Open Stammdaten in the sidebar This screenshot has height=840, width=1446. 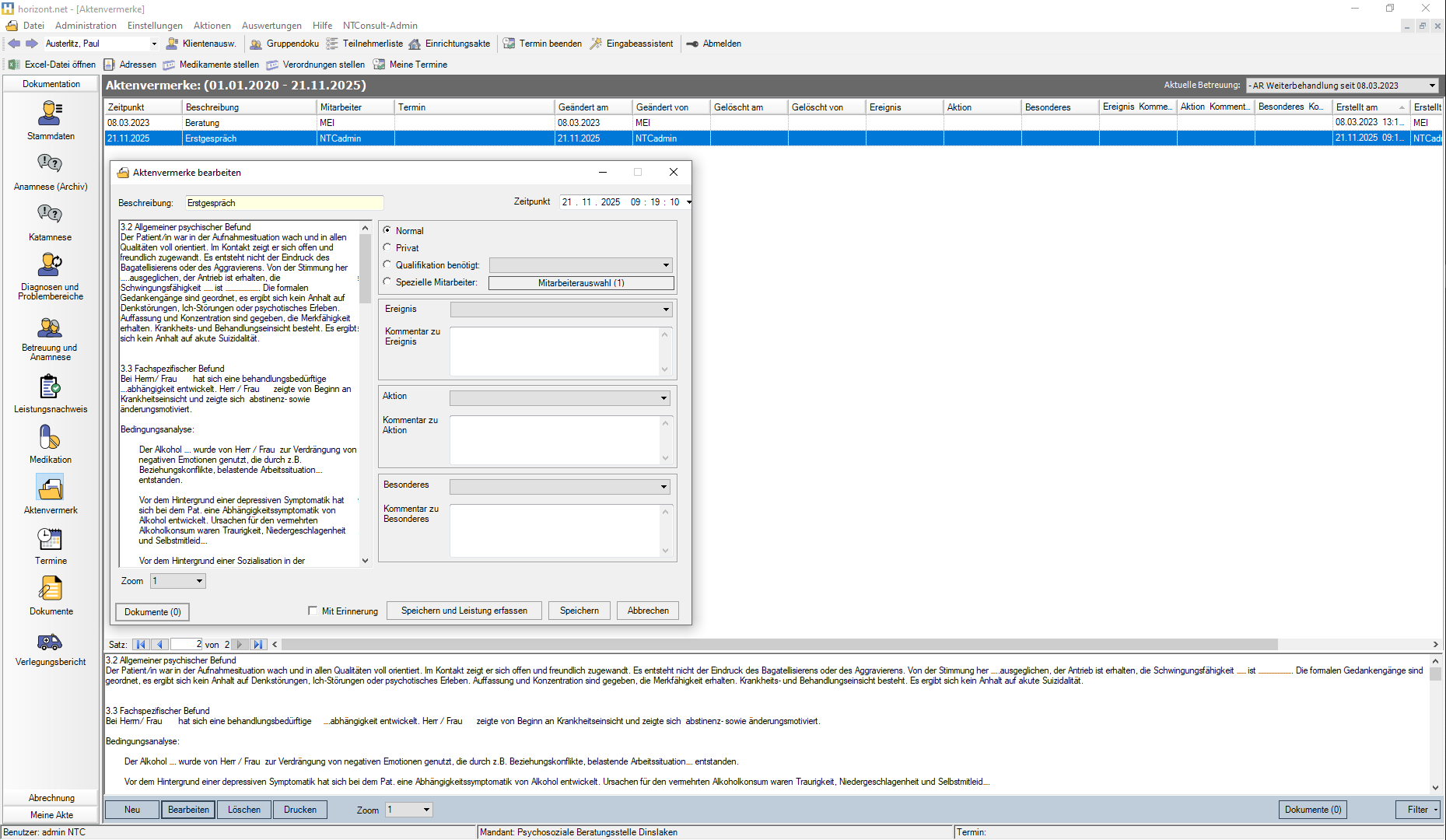pos(50,114)
